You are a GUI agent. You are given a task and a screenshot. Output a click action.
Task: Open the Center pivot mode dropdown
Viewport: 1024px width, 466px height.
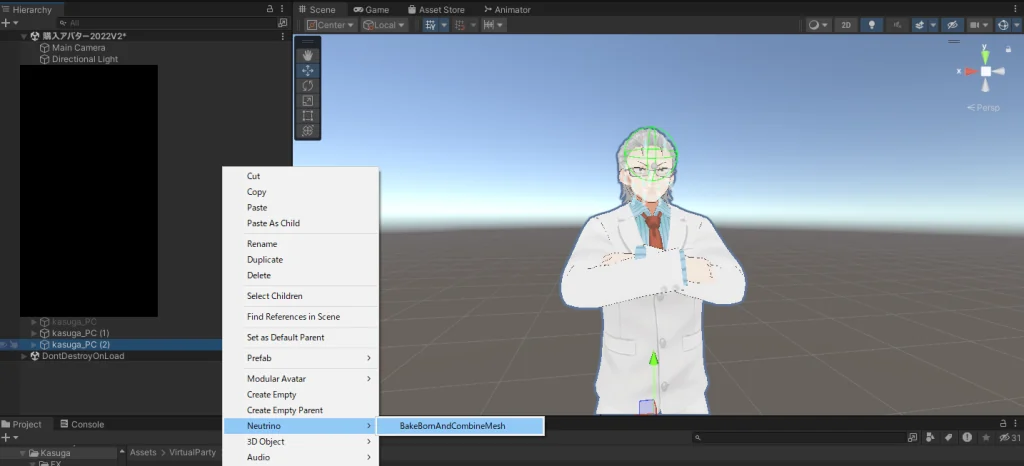click(330, 25)
